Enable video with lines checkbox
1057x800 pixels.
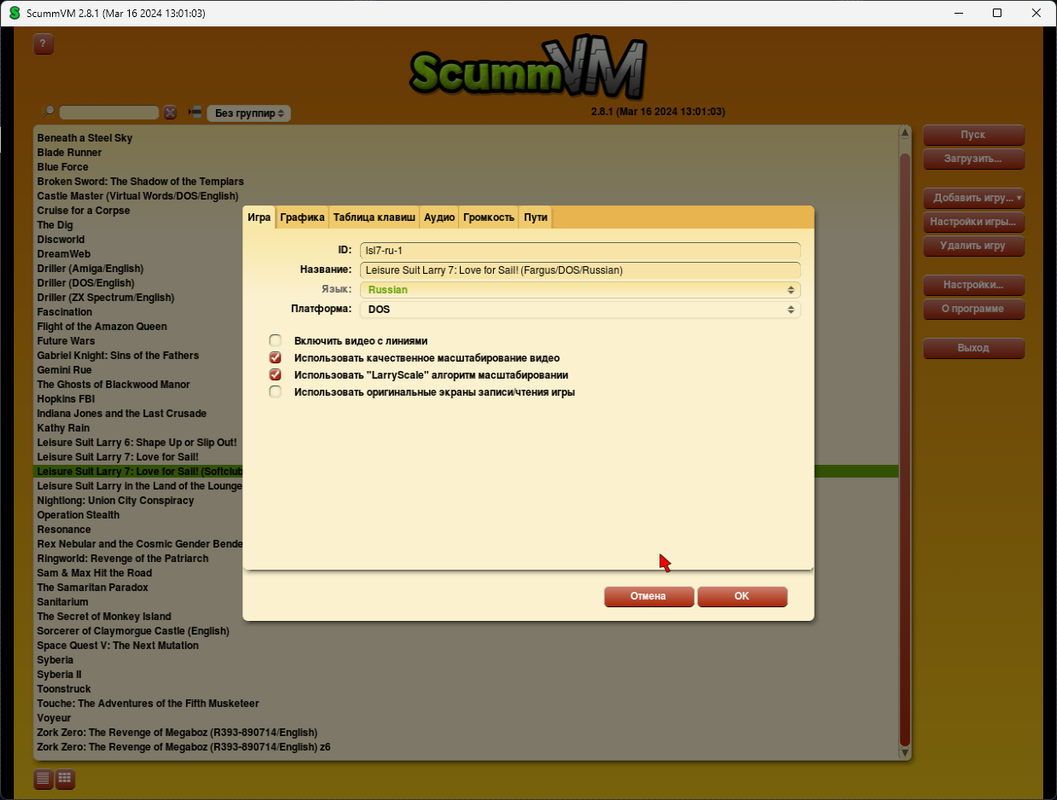pos(275,340)
